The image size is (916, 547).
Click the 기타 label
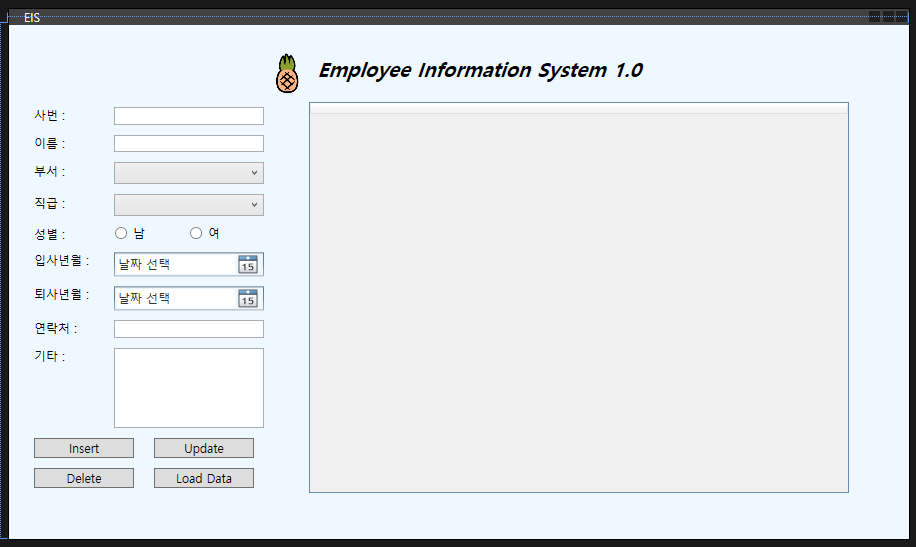(x=50, y=356)
